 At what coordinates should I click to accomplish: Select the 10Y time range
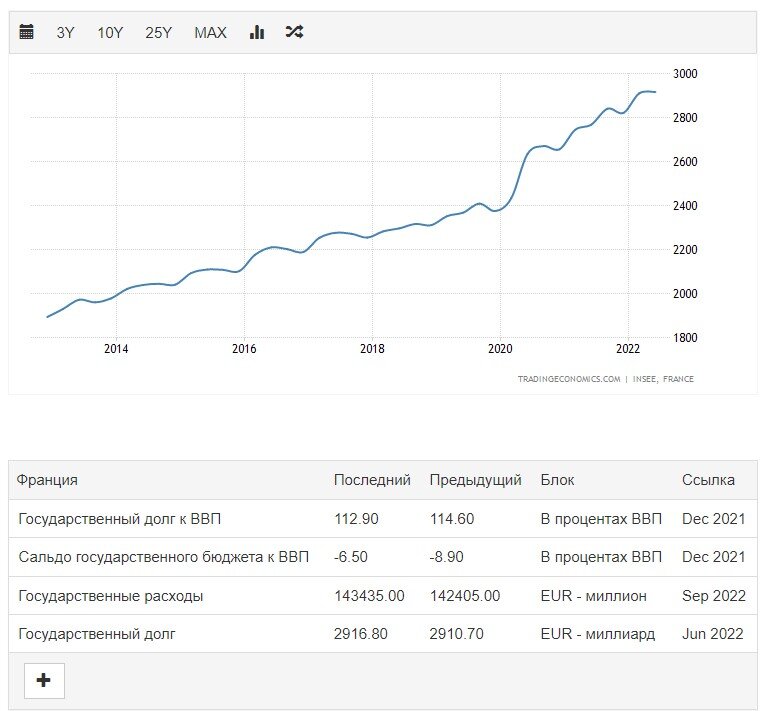110,33
